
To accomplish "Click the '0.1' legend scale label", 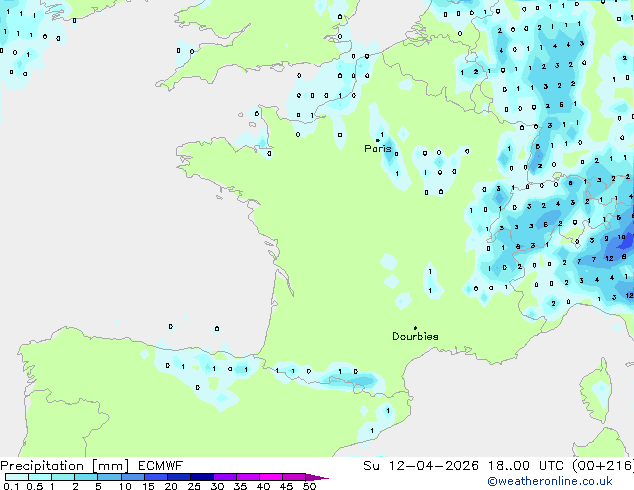I will (x=11, y=486).
